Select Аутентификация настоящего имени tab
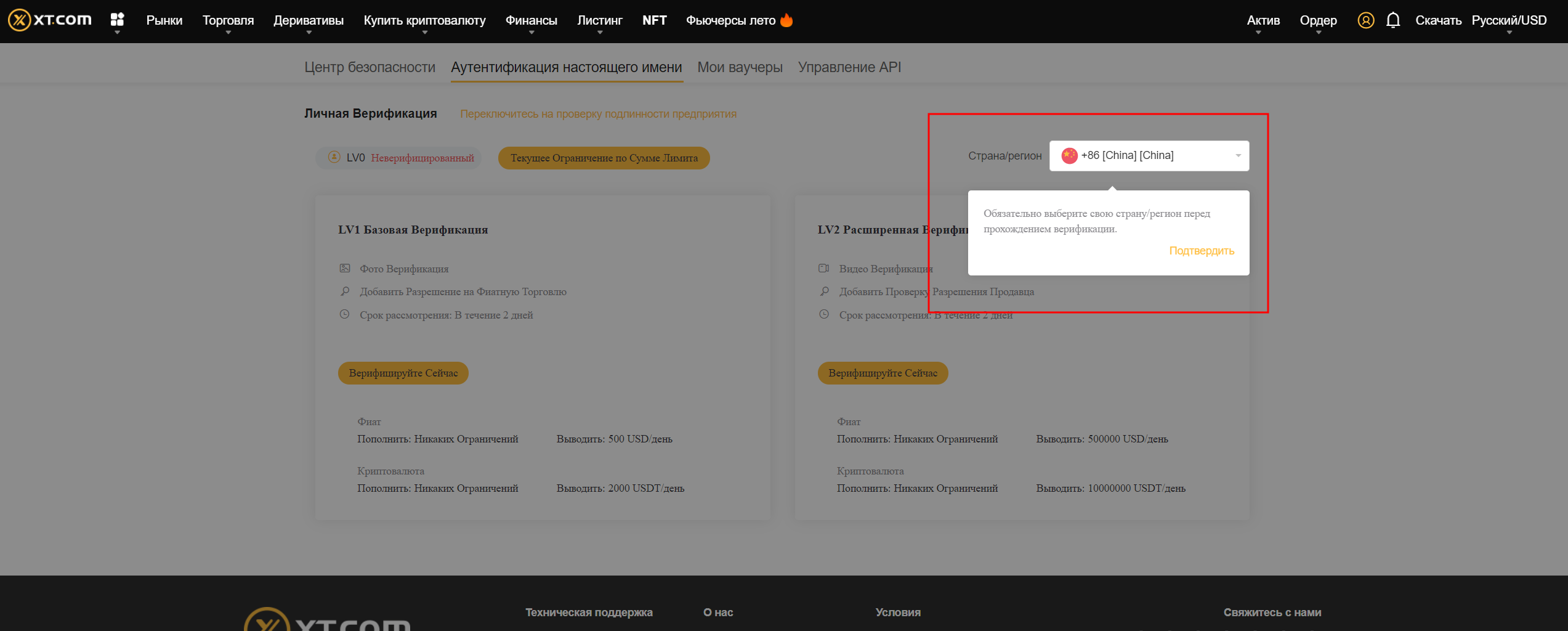This screenshot has width=1568, height=631. (x=567, y=67)
